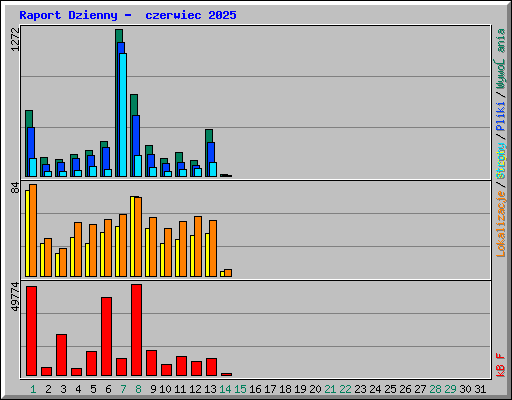Click day label 15 on the x-axis

pyautogui.click(x=240, y=389)
